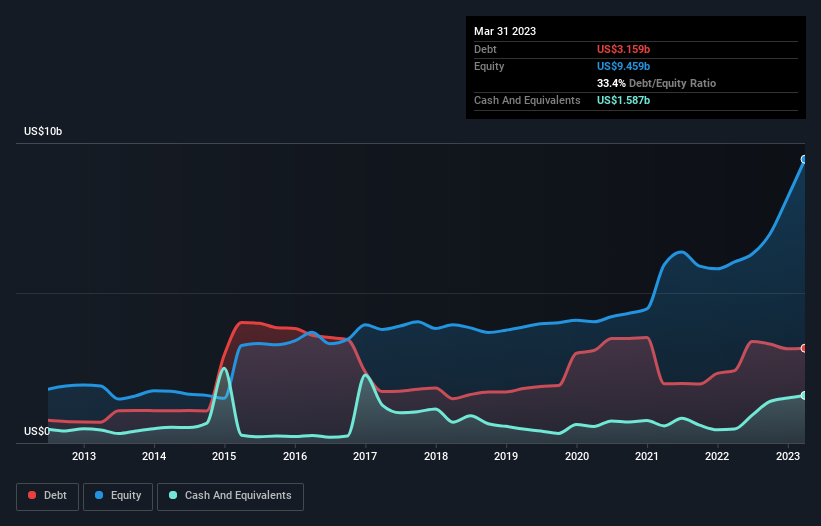Click the 2013 x-axis label
This screenshot has height=526, width=821.
tap(84, 456)
